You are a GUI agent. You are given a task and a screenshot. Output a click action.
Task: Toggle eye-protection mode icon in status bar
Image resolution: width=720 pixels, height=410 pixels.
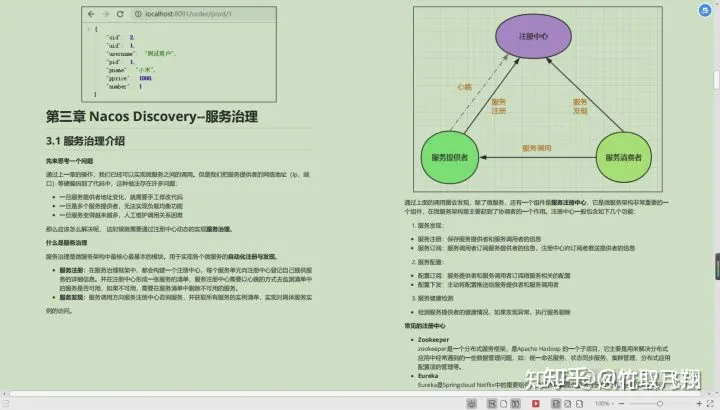(472, 404)
